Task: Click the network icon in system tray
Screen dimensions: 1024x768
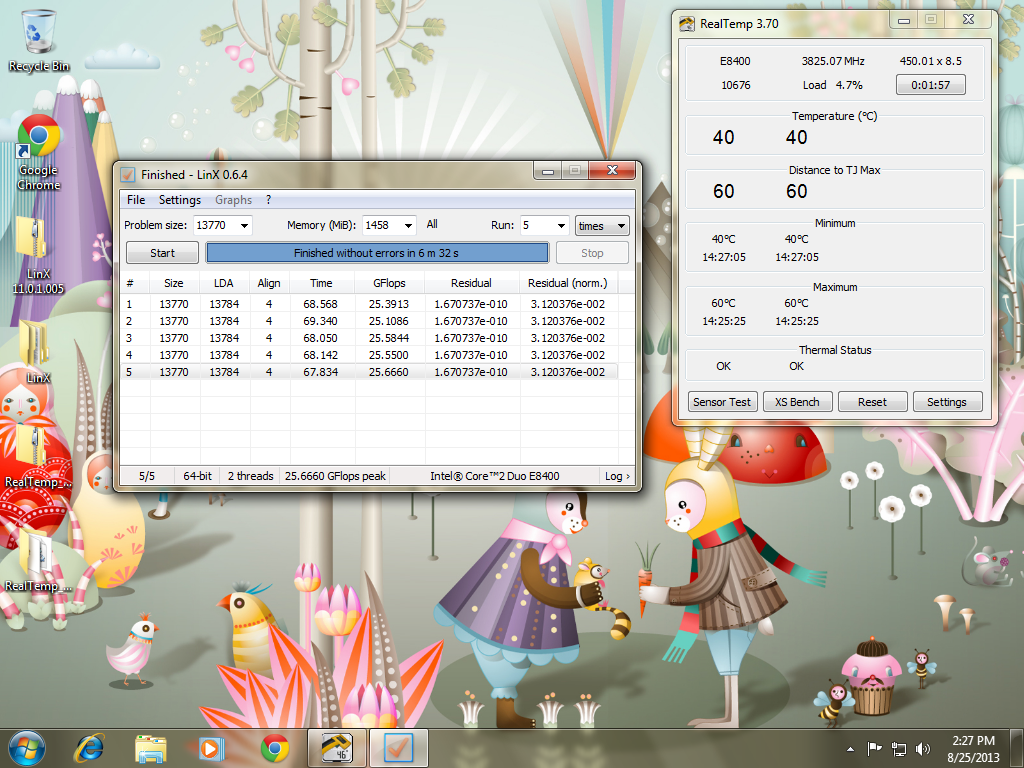Action: [x=899, y=749]
